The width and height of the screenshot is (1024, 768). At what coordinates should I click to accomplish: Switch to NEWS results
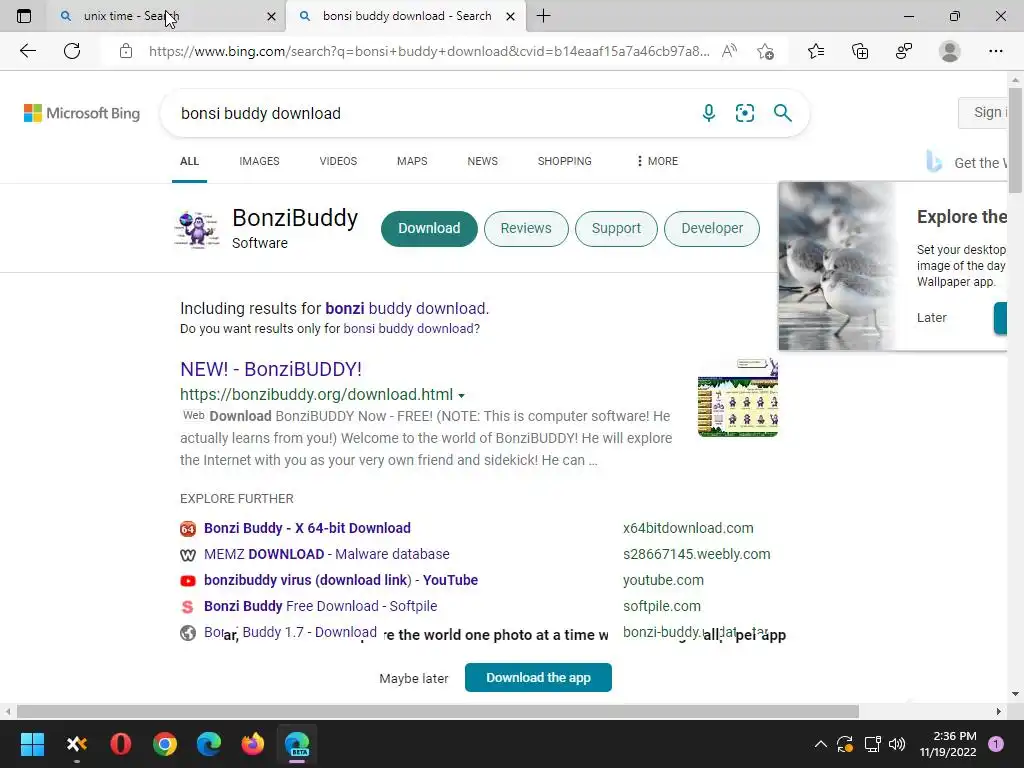(x=483, y=161)
